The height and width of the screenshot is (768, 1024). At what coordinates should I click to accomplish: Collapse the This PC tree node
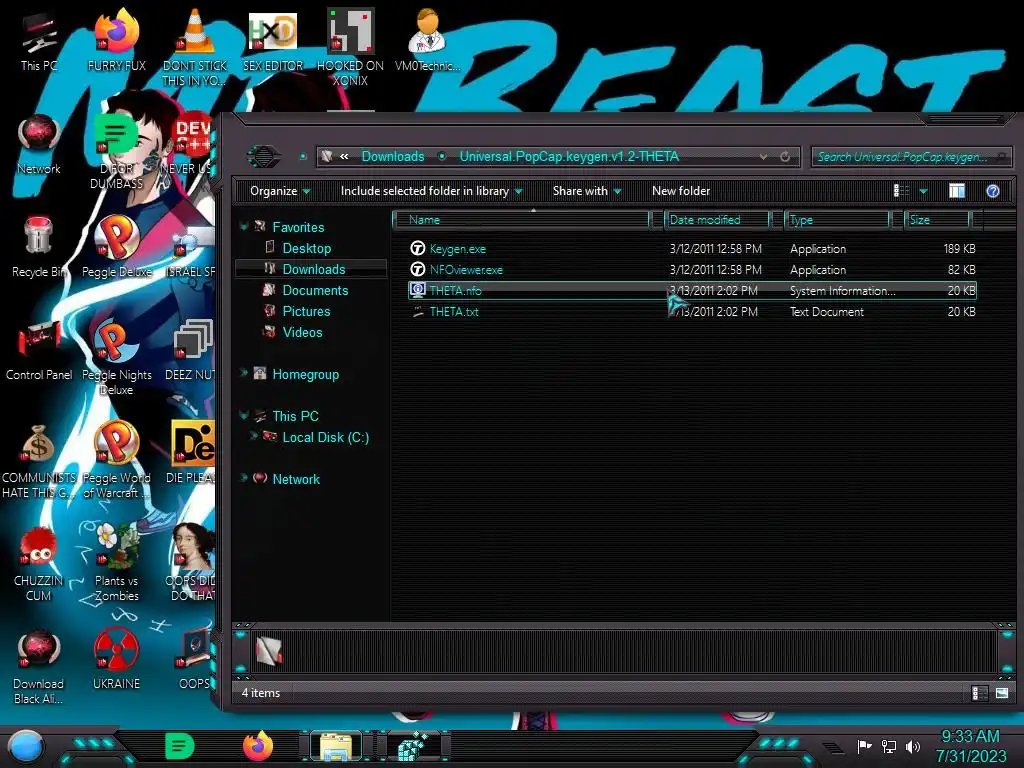point(244,415)
